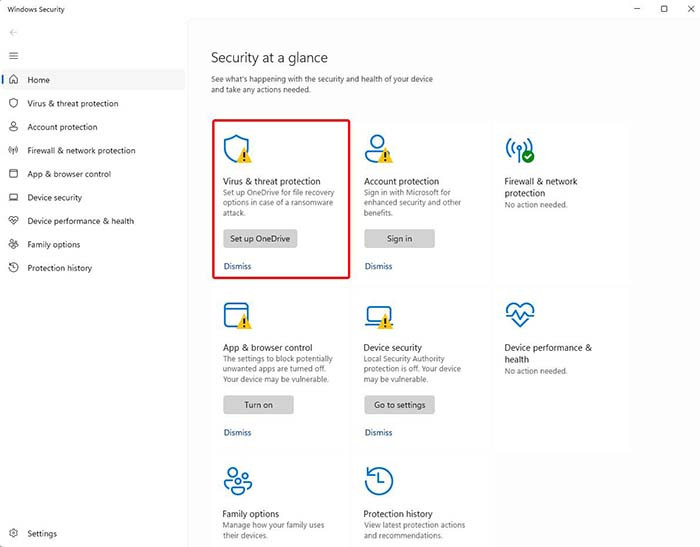Image resolution: width=700 pixels, height=547 pixels.
Task: Click the heart icon beside sidebar Device performance & health
Action: (14, 220)
